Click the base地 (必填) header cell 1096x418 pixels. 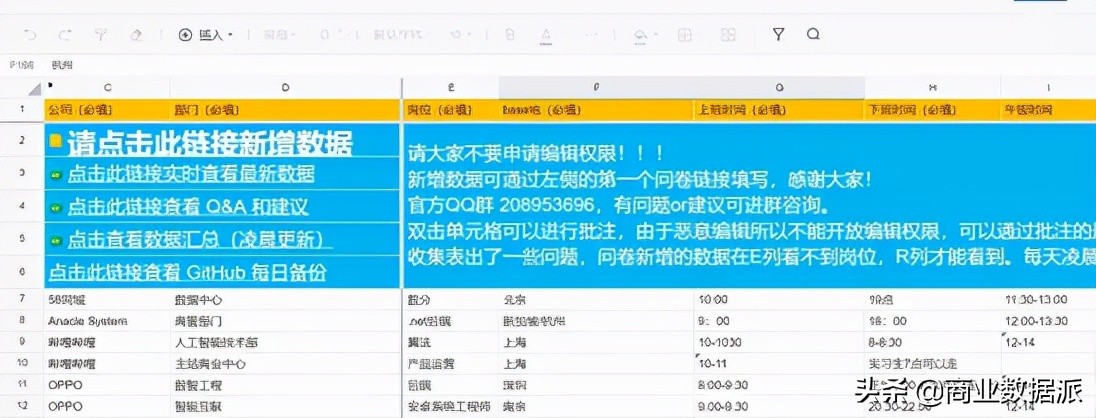point(596,110)
